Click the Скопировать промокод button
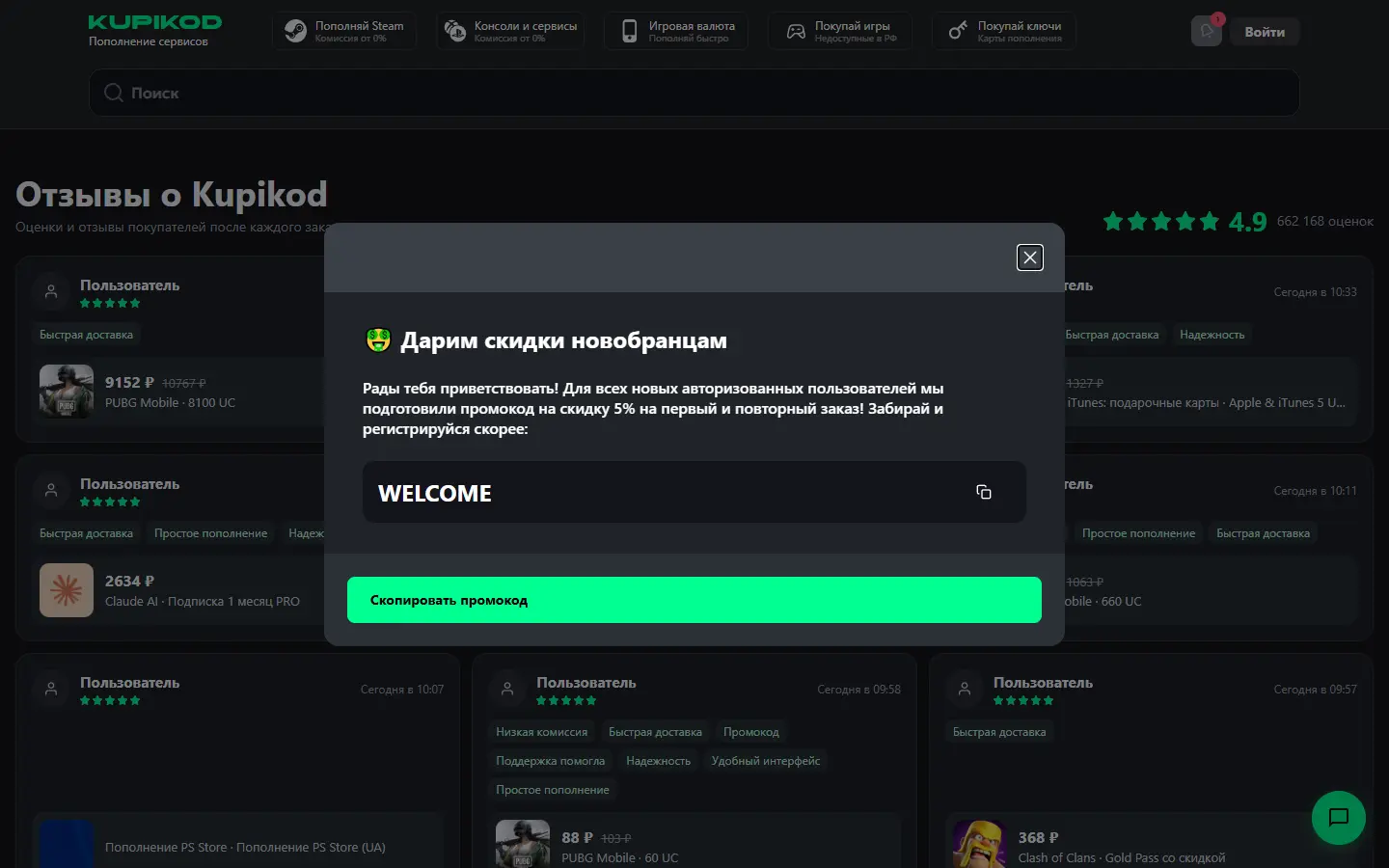Image resolution: width=1389 pixels, height=868 pixels. [x=694, y=600]
